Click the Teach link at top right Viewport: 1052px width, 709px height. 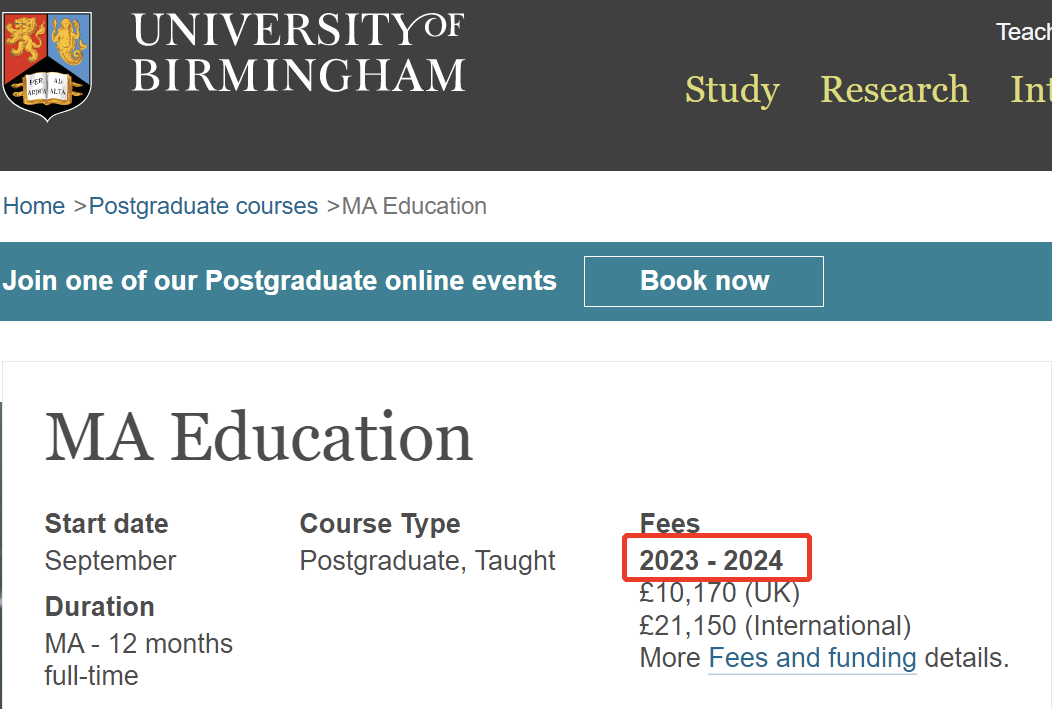tap(1024, 32)
